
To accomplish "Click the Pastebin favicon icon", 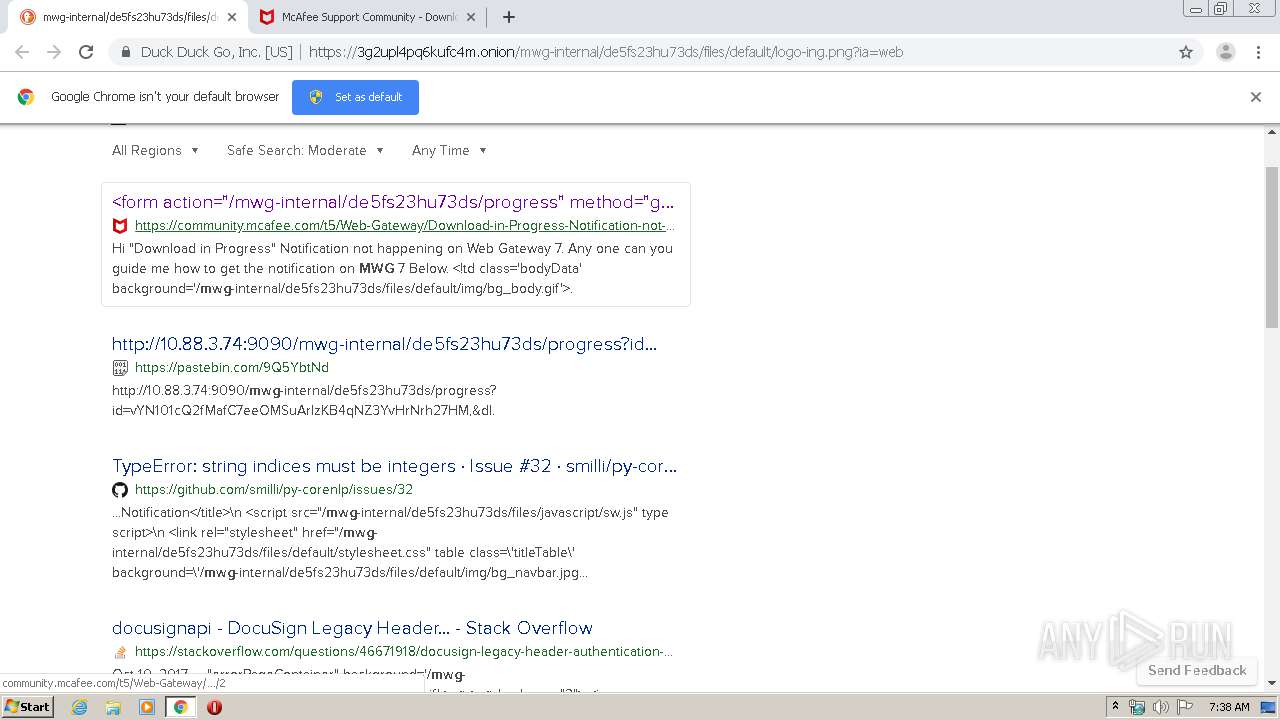I will click(120, 368).
